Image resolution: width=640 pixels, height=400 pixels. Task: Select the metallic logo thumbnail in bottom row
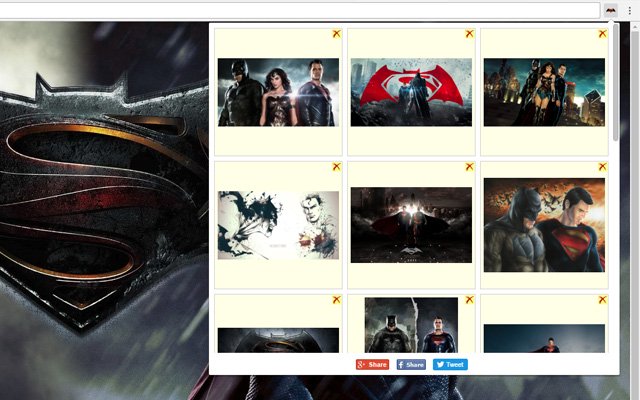(278, 340)
